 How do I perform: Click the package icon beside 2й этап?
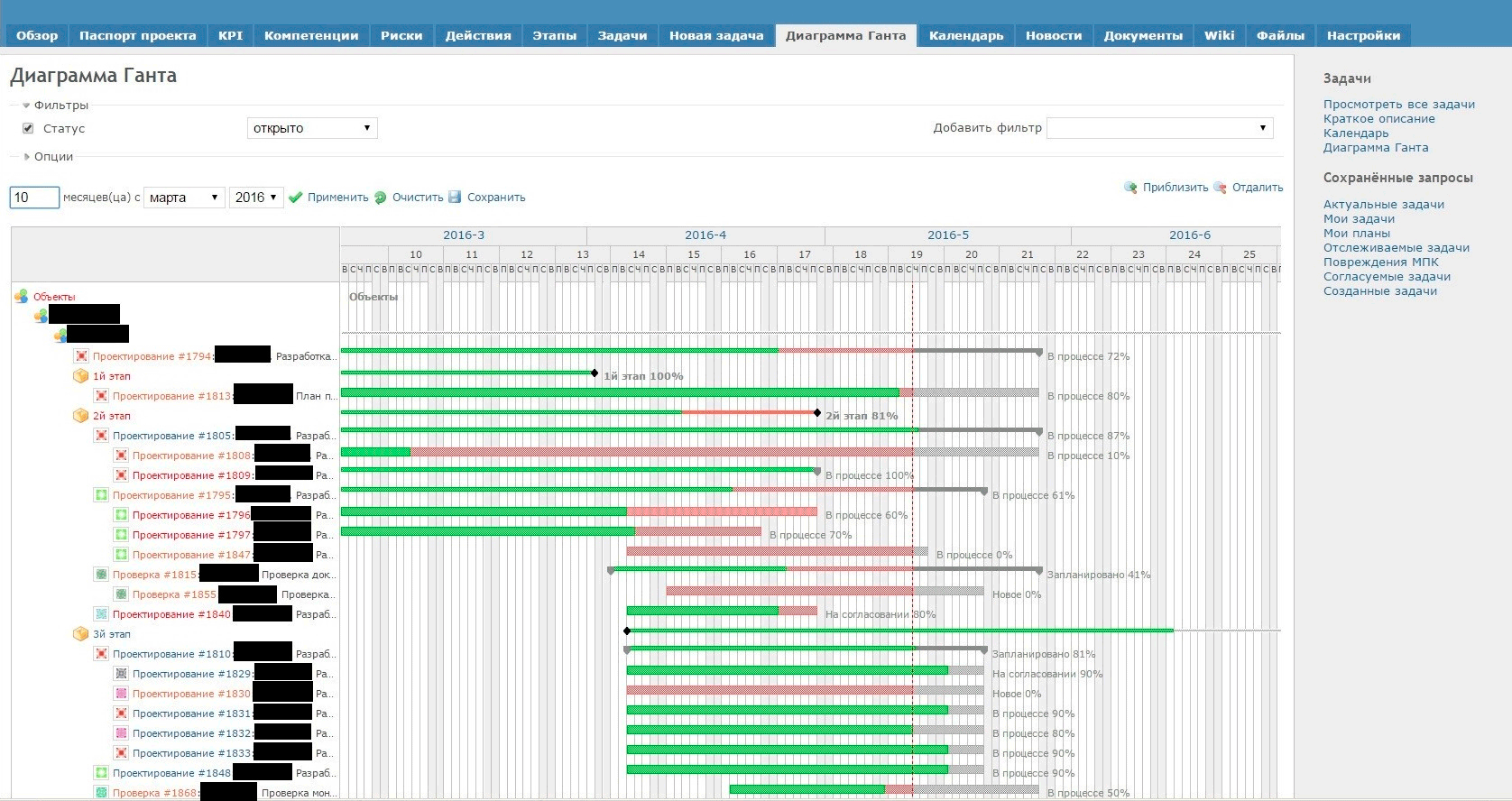(x=80, y=416)
